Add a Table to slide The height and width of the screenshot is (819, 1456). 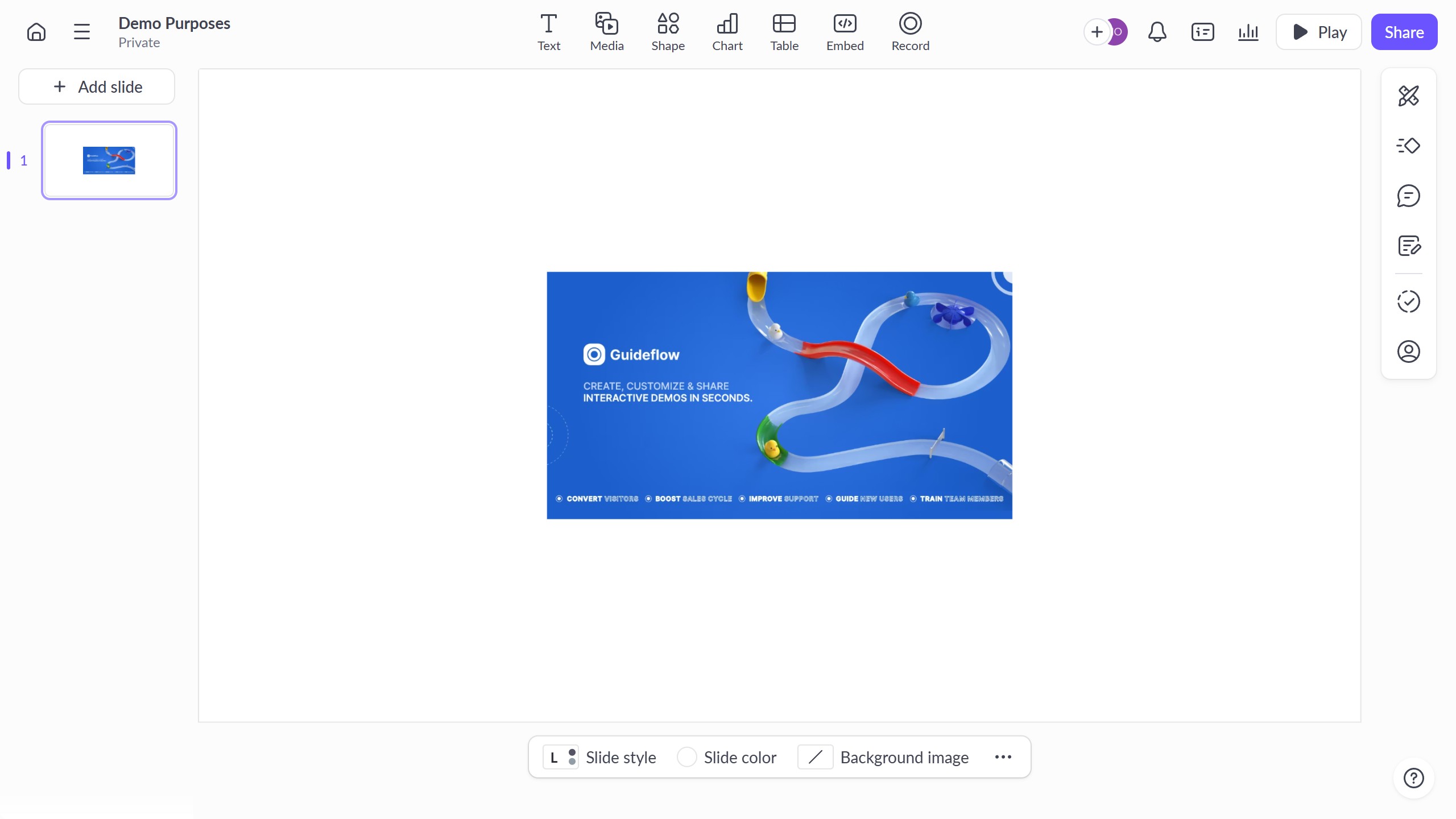click(784, 32)
